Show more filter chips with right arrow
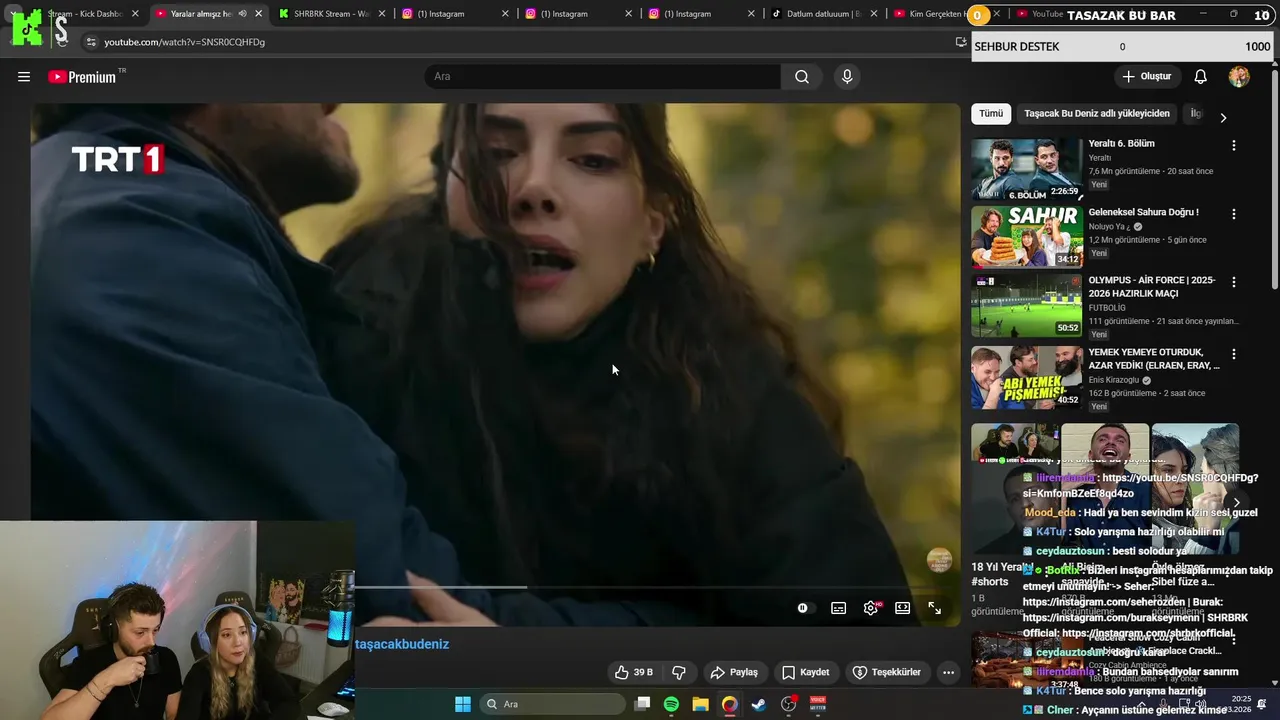Image resolution: width=1280 pixels, height=720 pixels. pos(1223,118)
